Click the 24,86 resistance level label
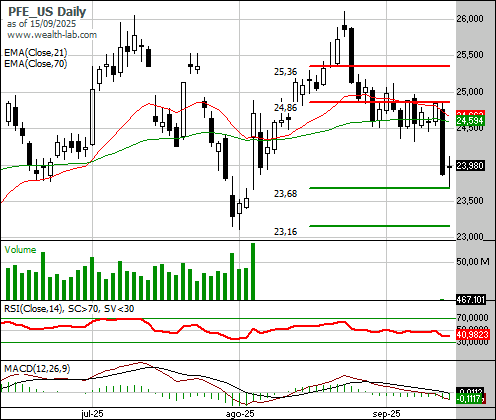The height and width of the screenshot is (420, 496). tap(285, 107)
